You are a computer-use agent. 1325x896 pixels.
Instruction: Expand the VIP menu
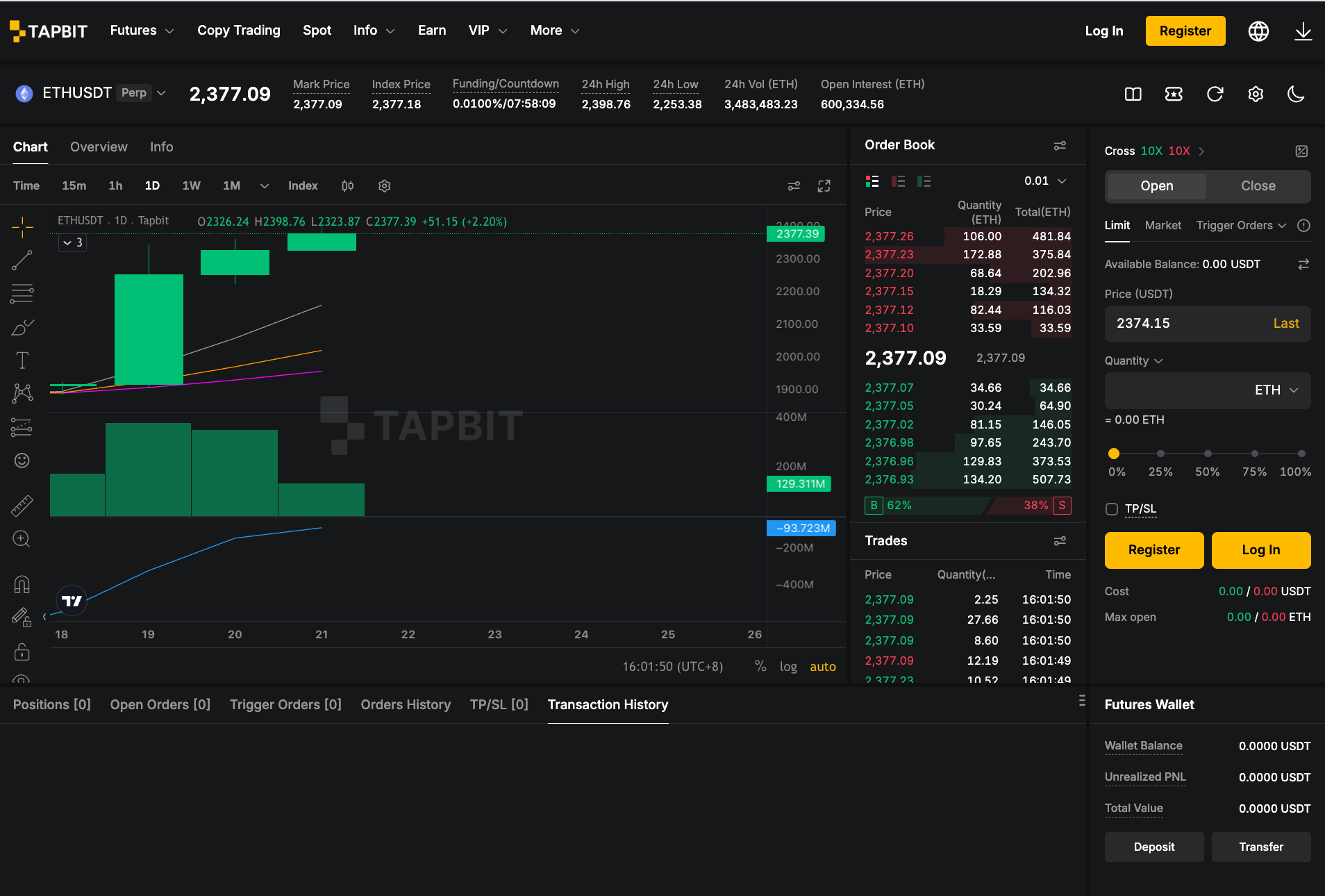(x=487, y=31)
